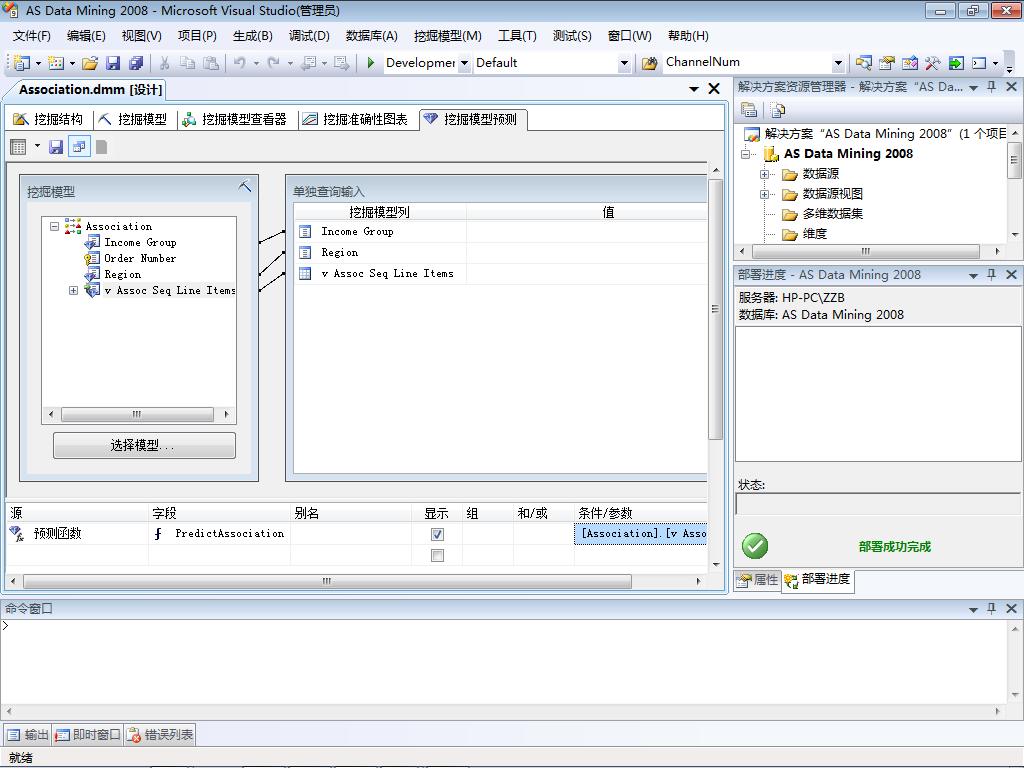Click the pickaxe icon in mining model pane
This screenshot has height=768, width=1024.
click(245, 186)
